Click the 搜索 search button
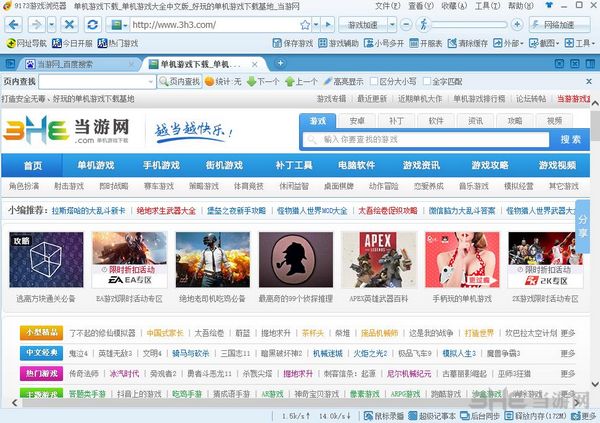Viewport: 600px width, 423px height. [570, 140]
